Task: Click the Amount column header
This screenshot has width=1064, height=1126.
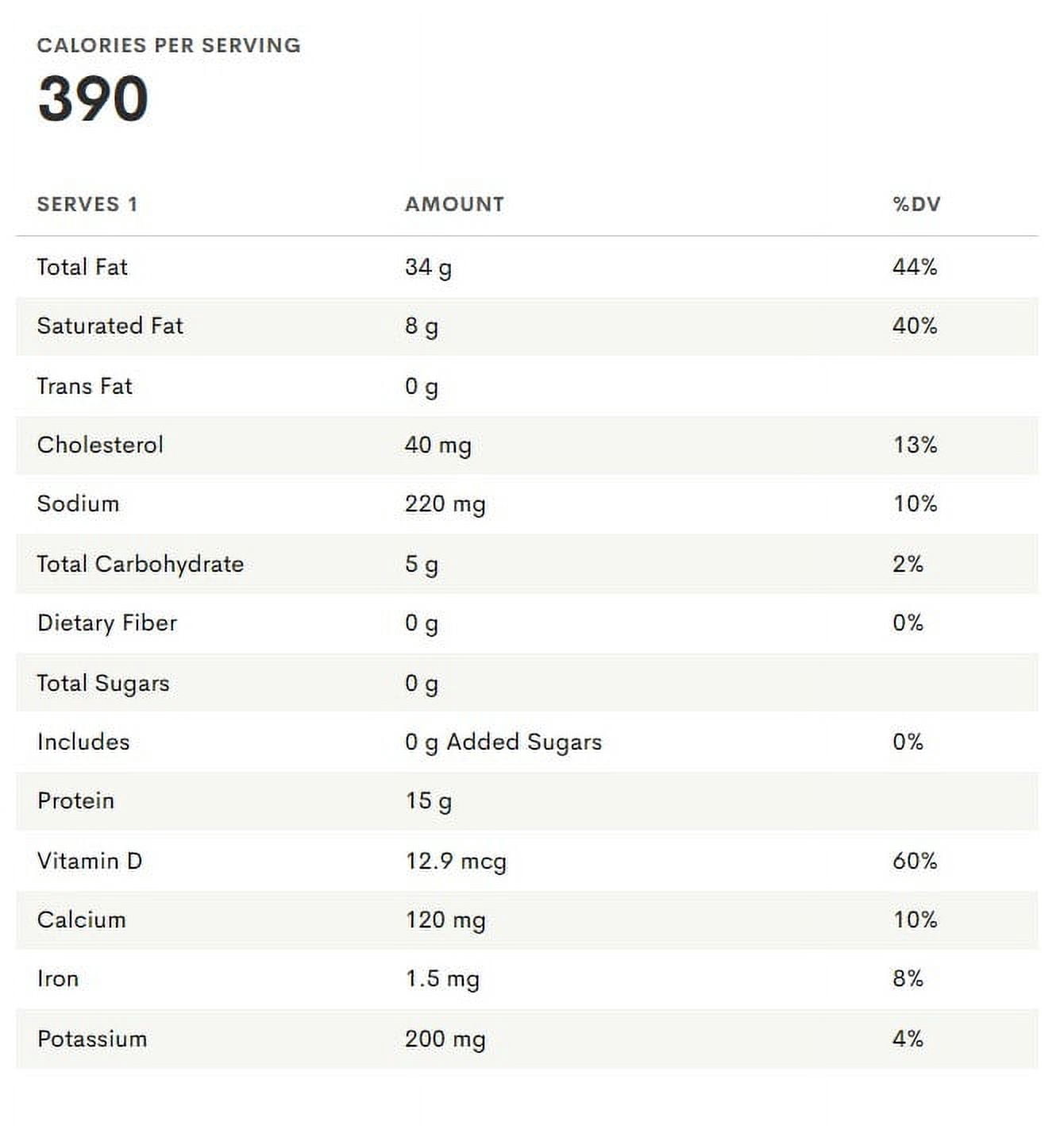Action: tap(454, 204)
